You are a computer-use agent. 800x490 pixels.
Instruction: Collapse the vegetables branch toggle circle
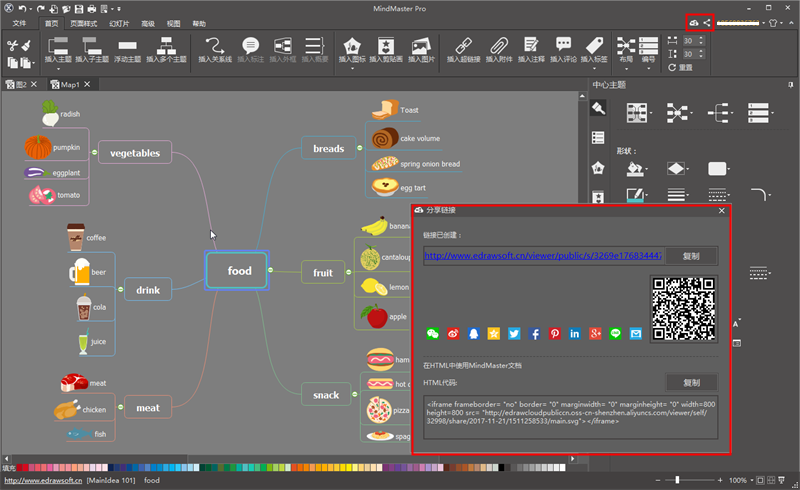(94, 152)
